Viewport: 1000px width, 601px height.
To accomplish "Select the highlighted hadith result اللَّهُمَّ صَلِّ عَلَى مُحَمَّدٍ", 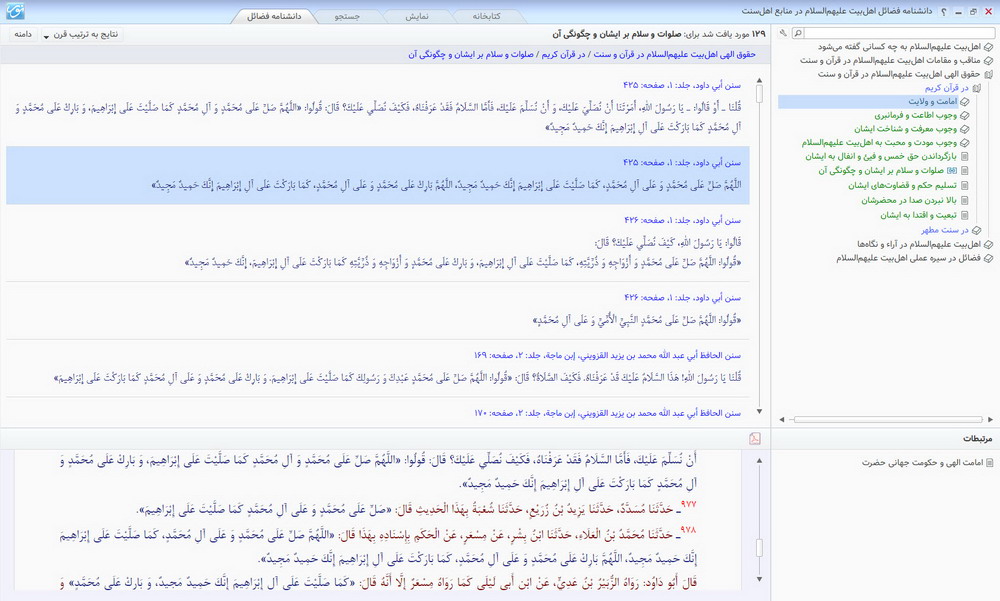I will click(378, 175).
